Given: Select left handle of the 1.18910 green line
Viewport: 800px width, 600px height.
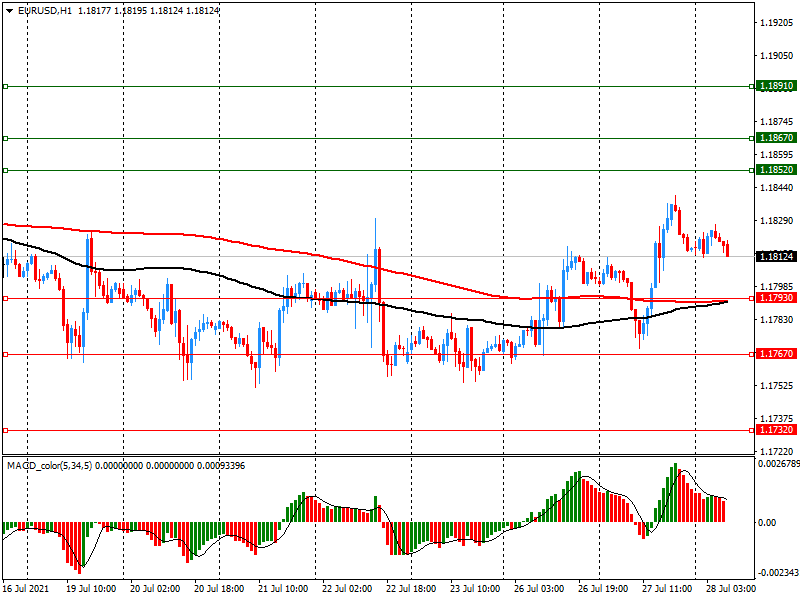Looking at the screenshot, I should point(6,87).
